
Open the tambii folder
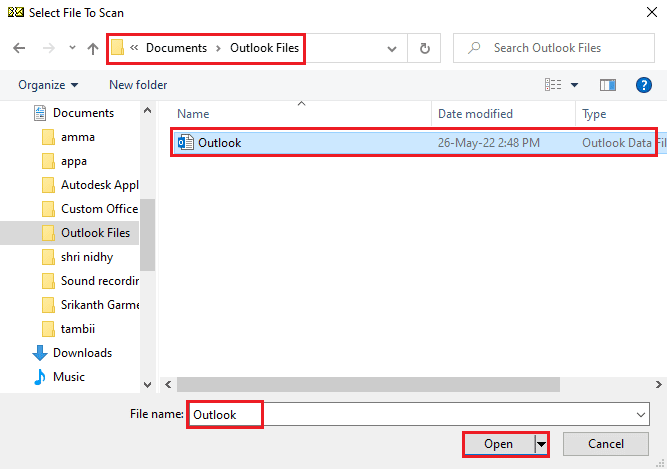click(x=77, y=329)
